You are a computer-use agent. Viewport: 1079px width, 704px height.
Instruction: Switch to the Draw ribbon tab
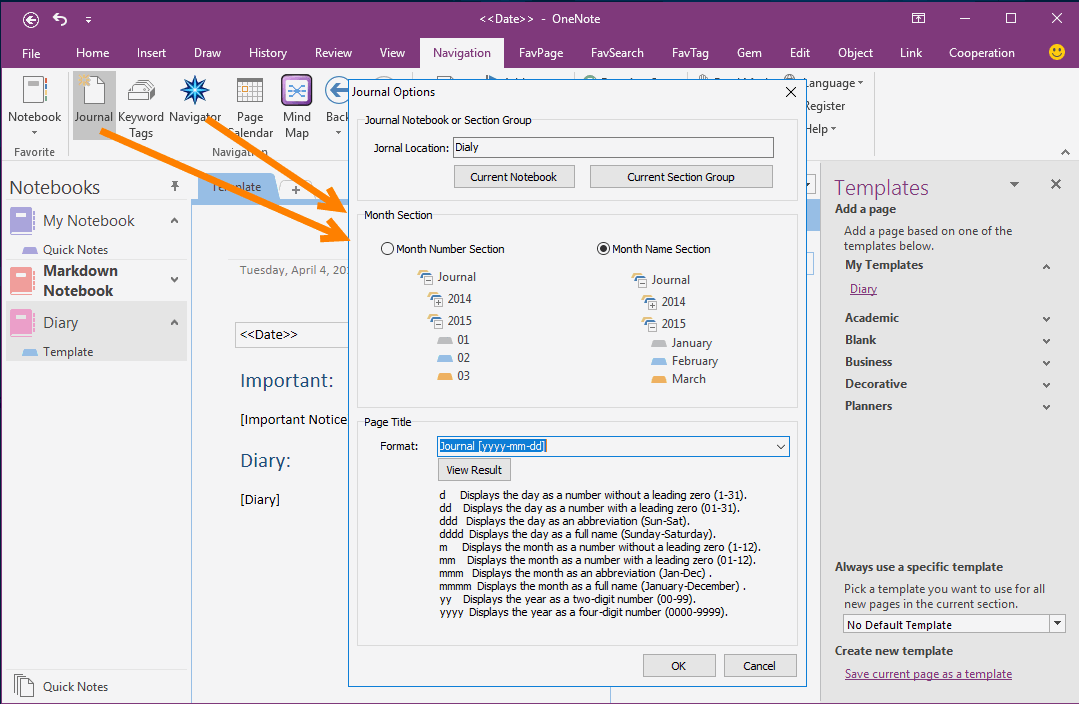pos(207,53)
